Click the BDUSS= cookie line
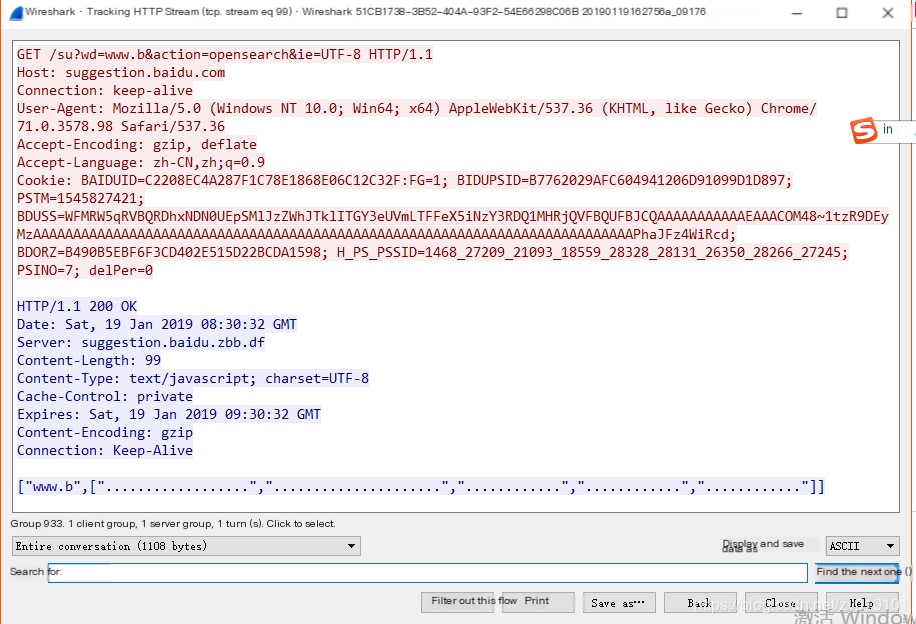 pos(453,217)
